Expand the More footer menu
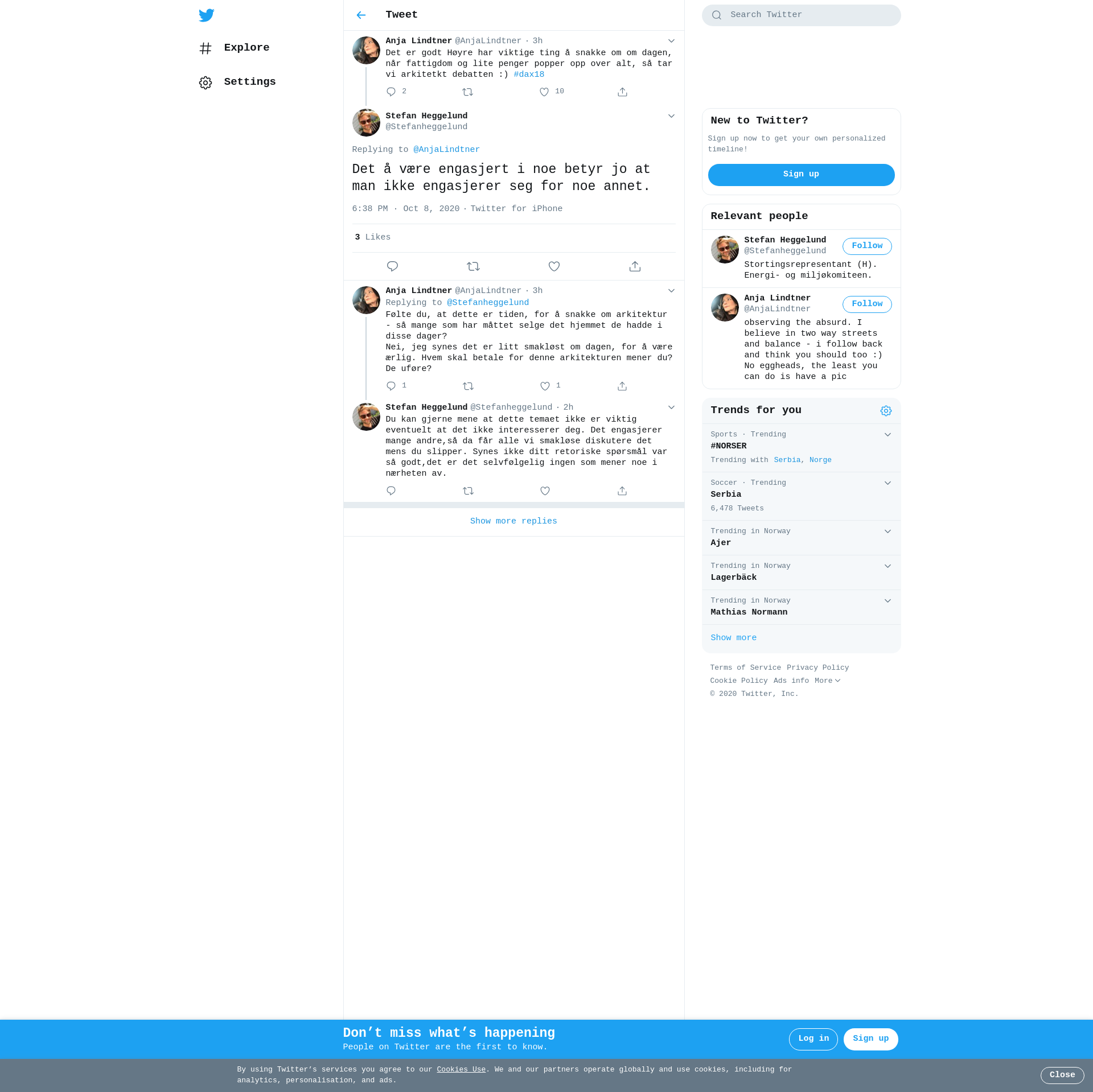Screen dimensions: 1093x1092 [827, 681]
